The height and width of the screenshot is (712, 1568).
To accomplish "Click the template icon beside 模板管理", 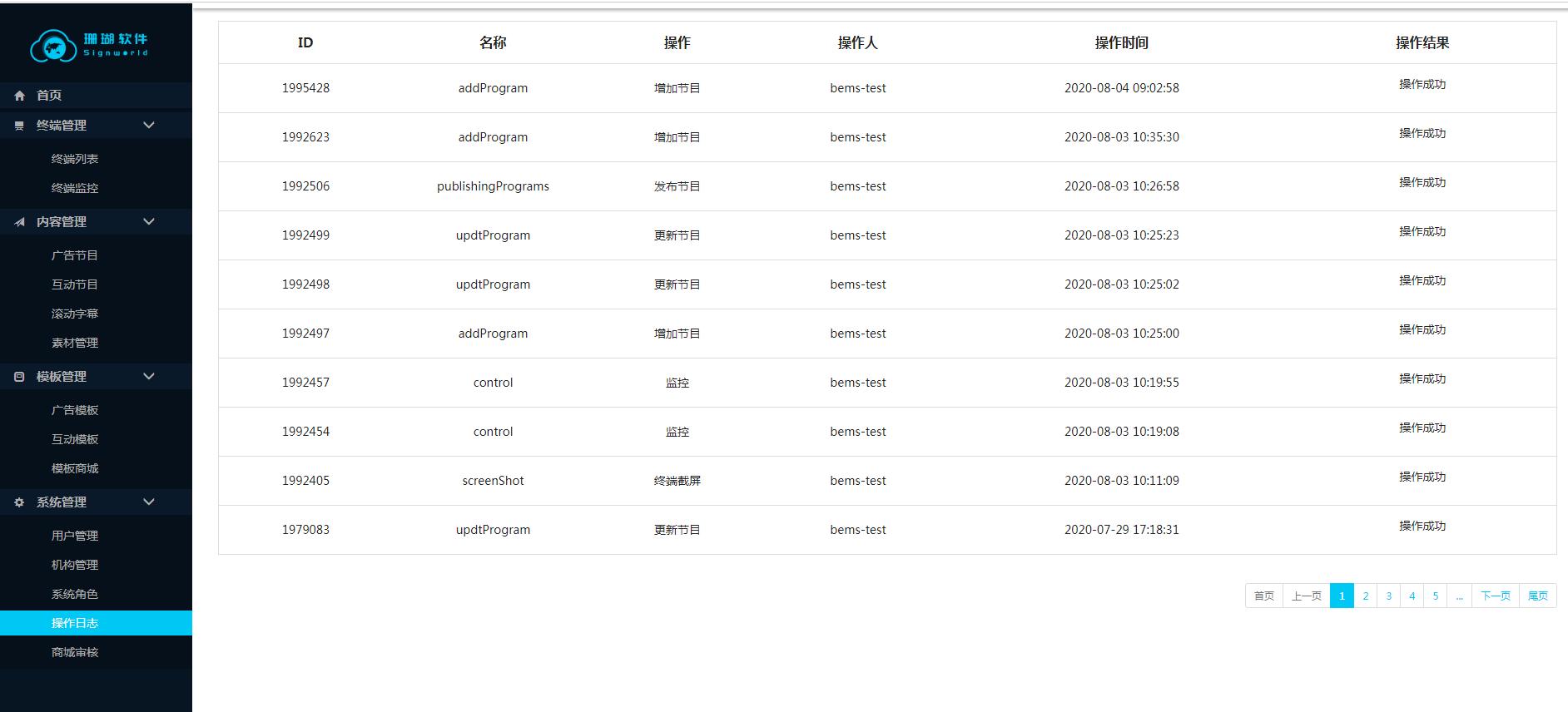I will (x=19, y=377).
